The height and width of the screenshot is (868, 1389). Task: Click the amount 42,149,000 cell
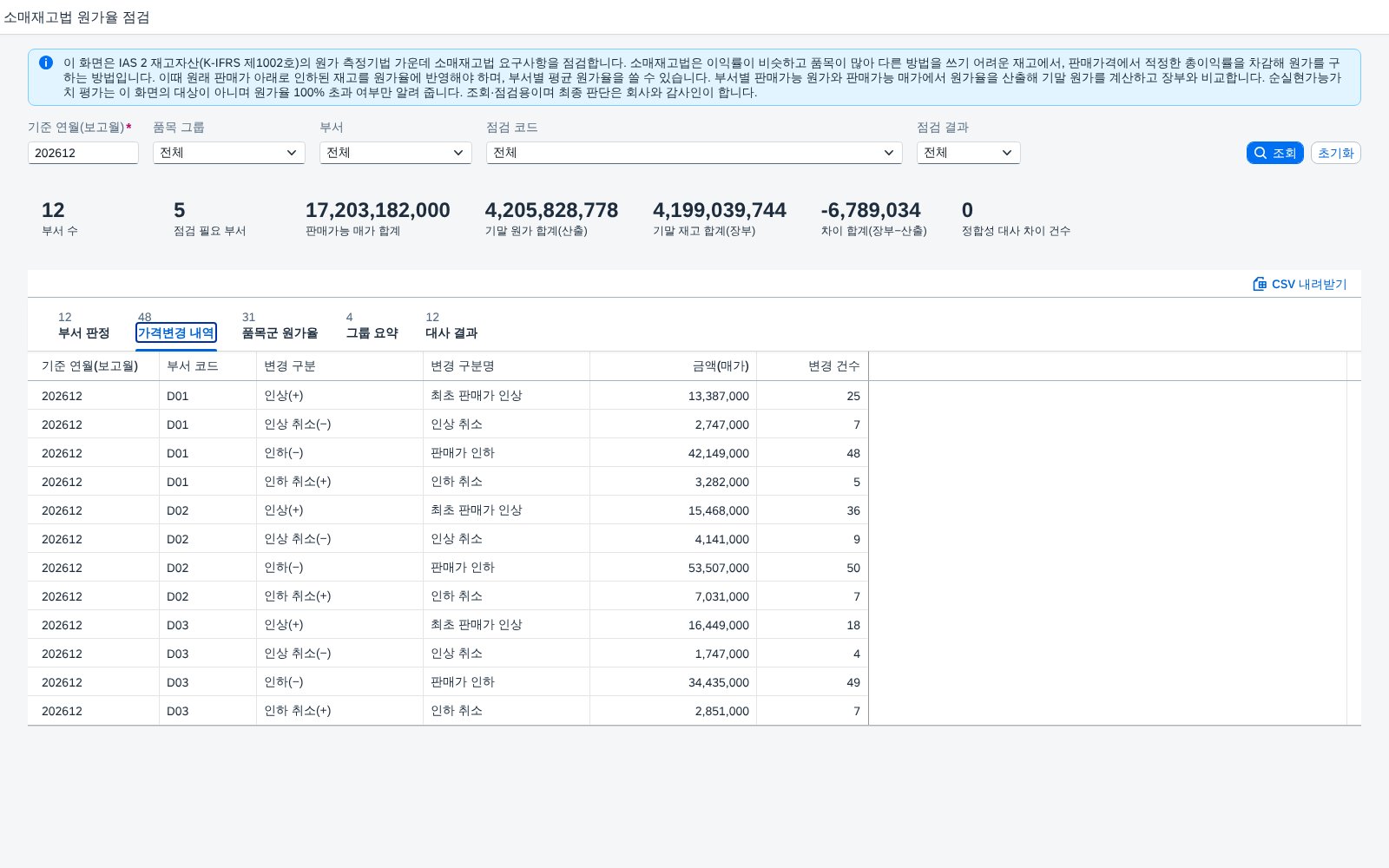click(674, 453)
